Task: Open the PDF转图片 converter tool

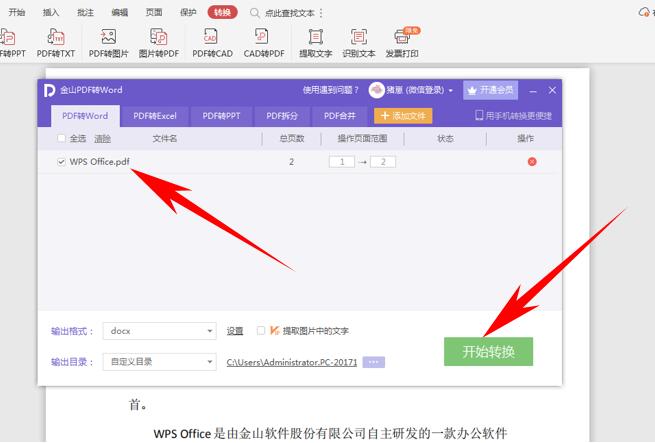Action: 108,43
